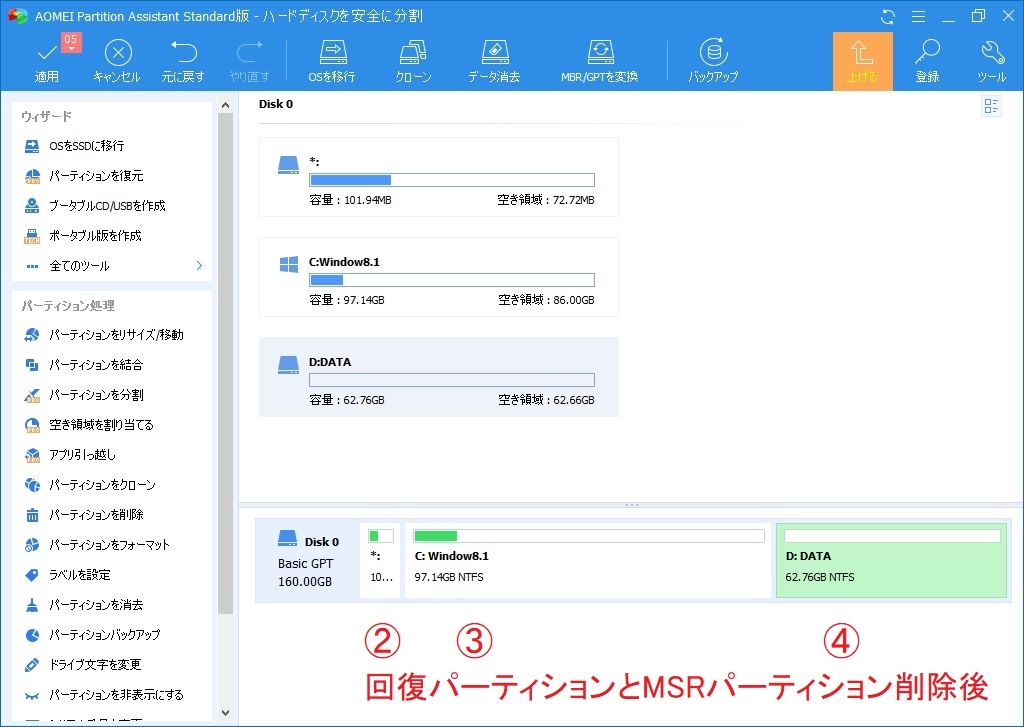Viewport: 1024px width, 727px height.
Task: Click the 元に戻す (Undo) arrow icon
Action: [183, 52]
